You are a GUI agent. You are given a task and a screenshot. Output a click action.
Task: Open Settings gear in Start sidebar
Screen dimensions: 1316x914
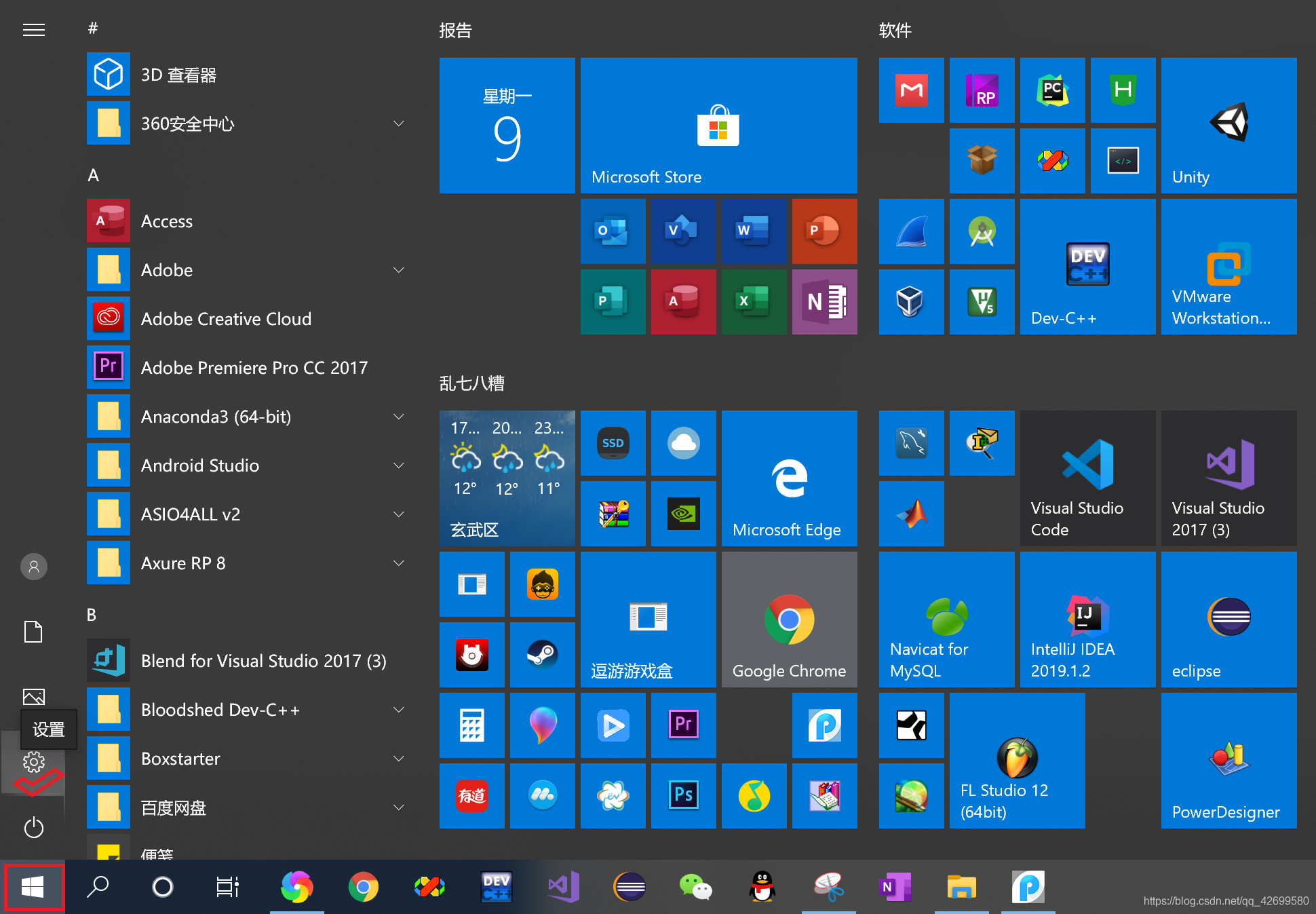pyautogui.click(x=33, y=762)
